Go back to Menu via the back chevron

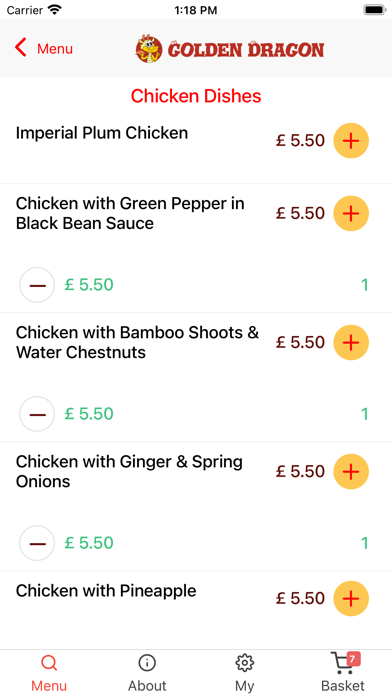pos(44,48)
